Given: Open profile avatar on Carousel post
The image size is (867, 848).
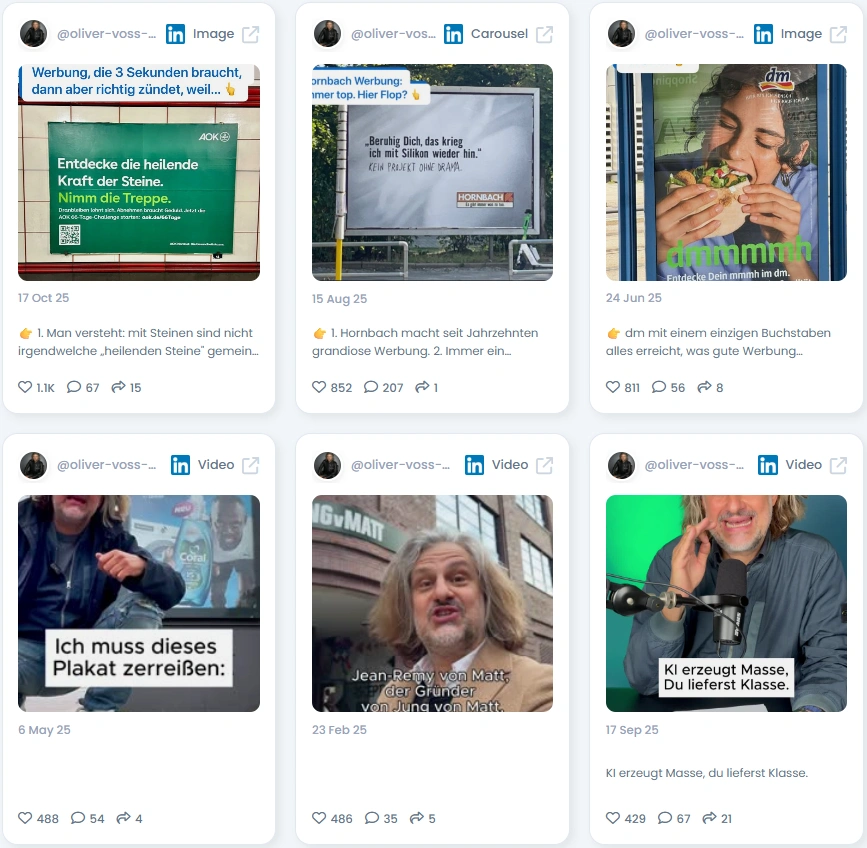Looking at the screenshot, I should pyautogui.click(x=327, y=34).
